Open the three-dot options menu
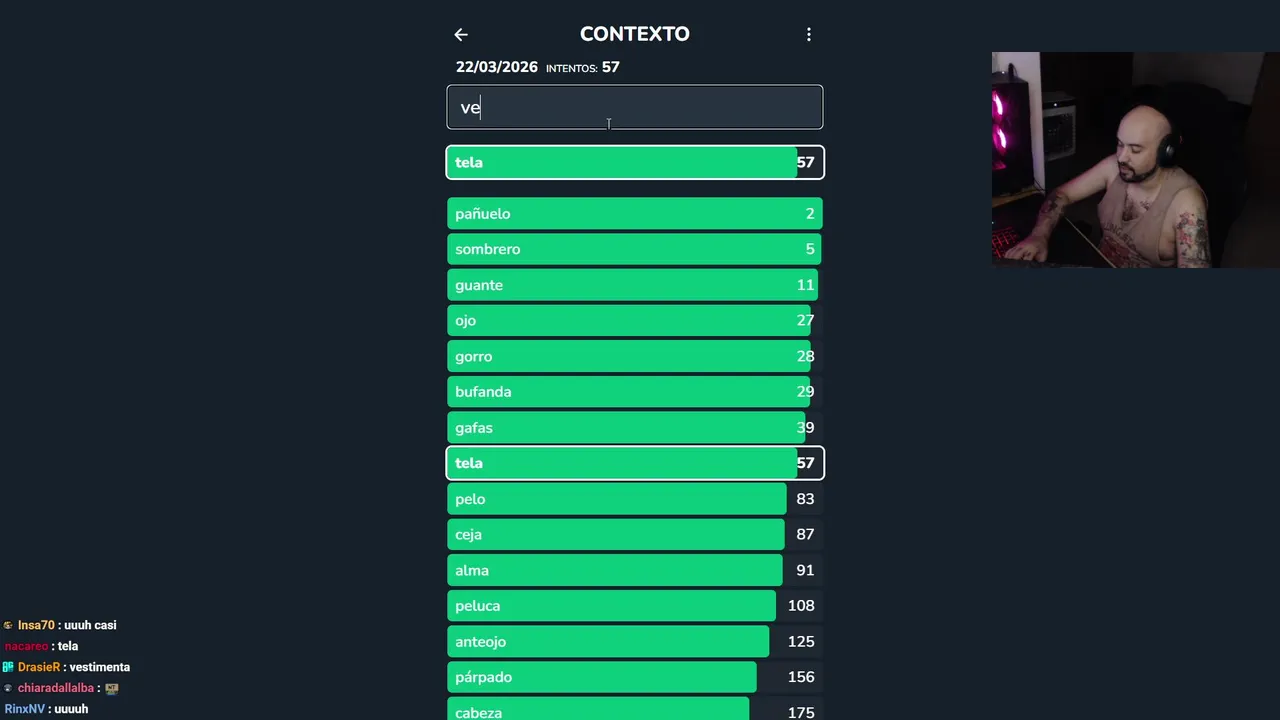 coord(809,35)
